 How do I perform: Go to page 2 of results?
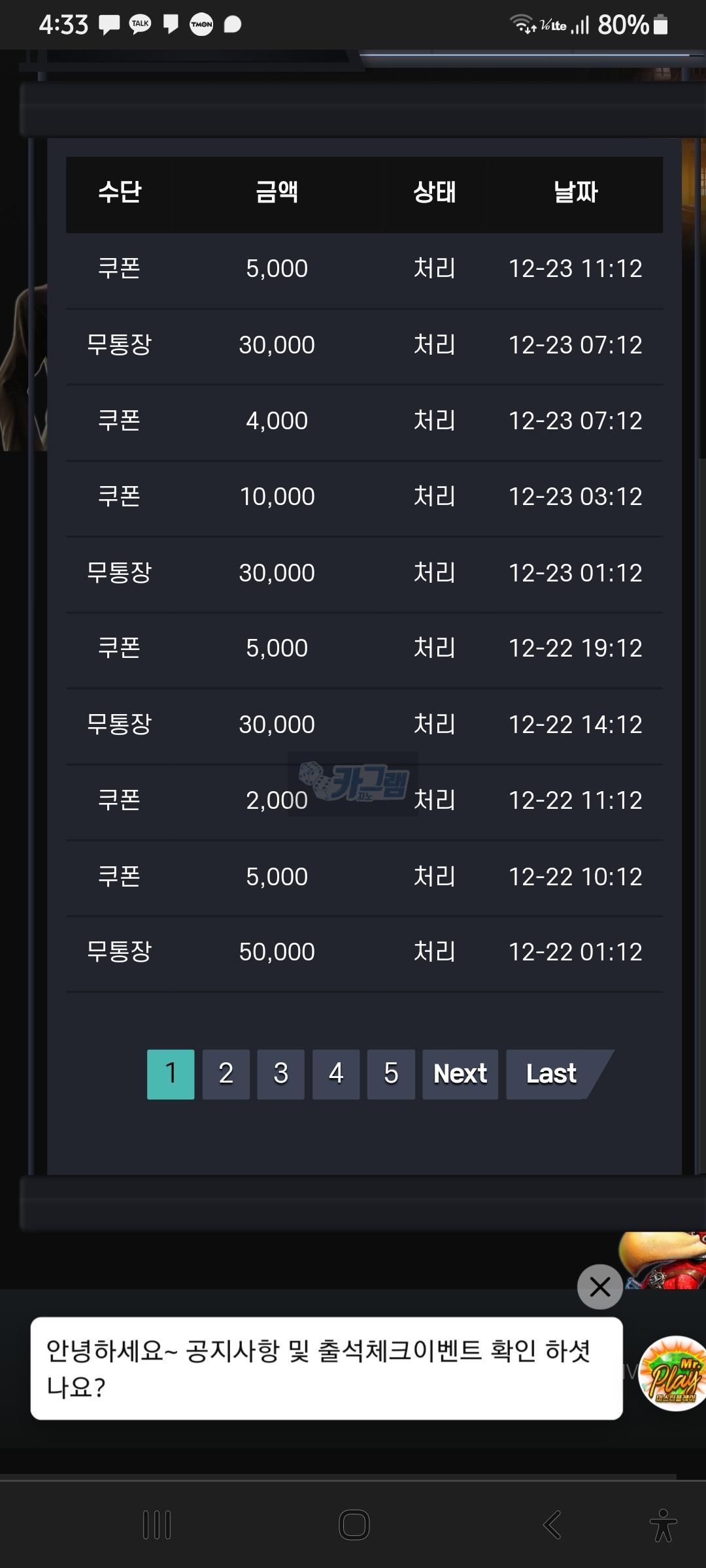tap(226, 1074)
